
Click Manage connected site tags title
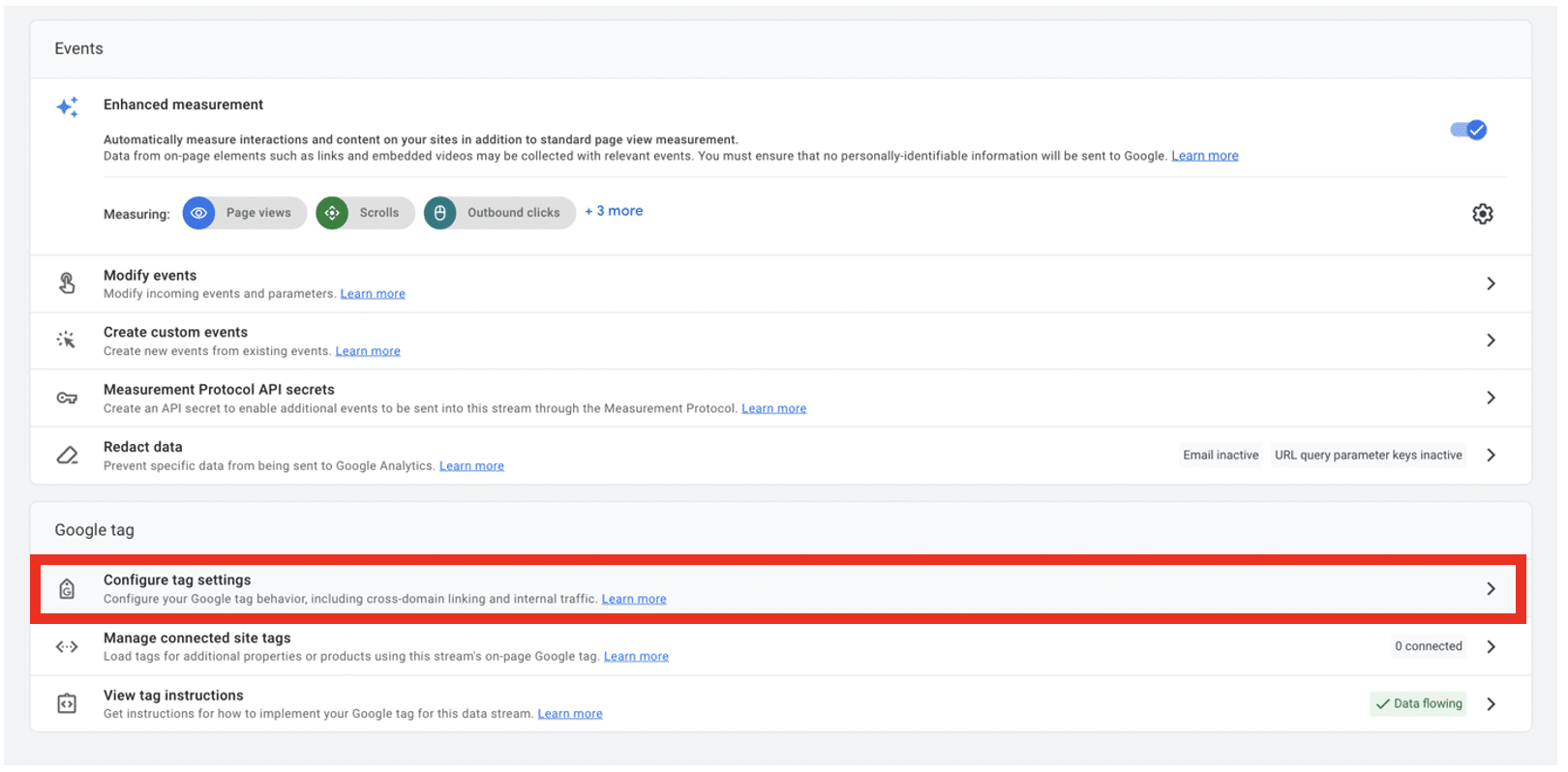[x=197, y=638]
